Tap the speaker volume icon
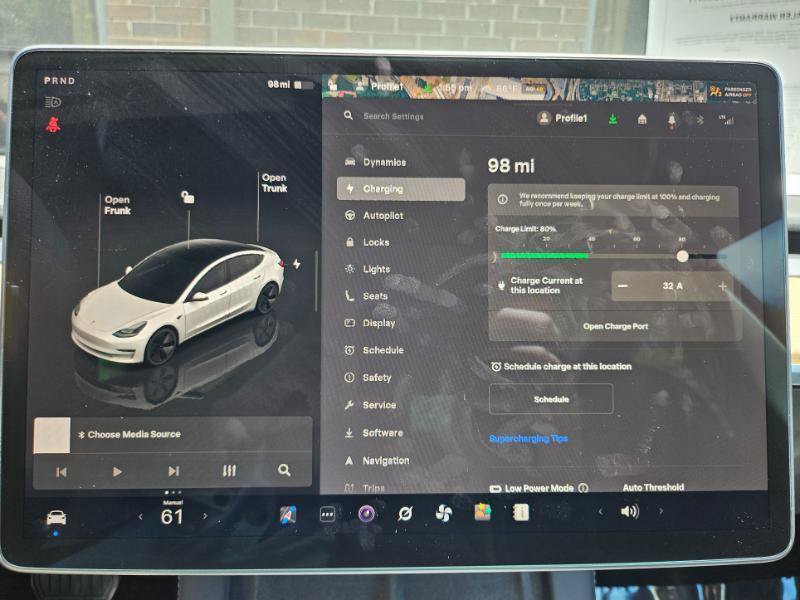800x600 pixels. point(630,511)
